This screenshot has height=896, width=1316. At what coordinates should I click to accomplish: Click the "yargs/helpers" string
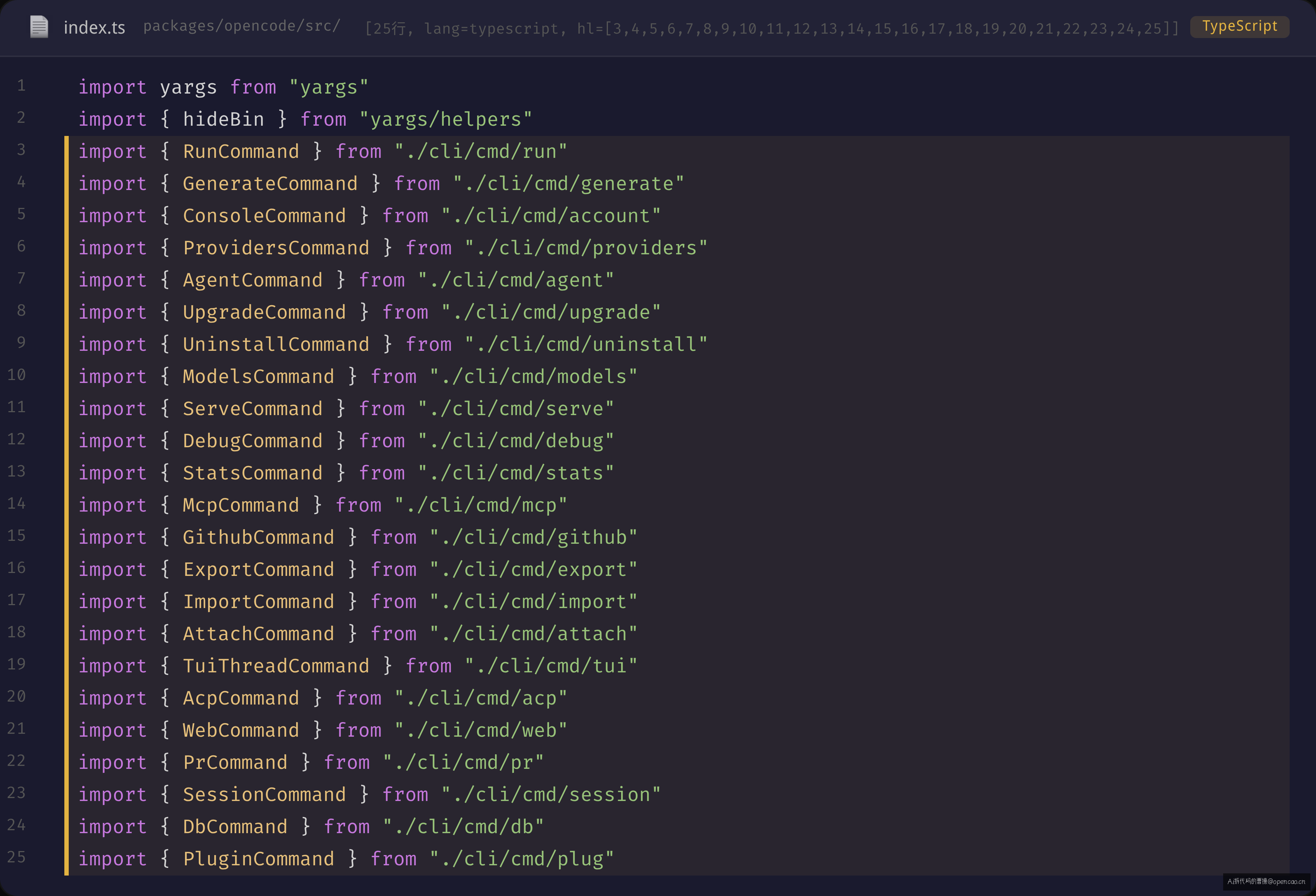(446, 119)
